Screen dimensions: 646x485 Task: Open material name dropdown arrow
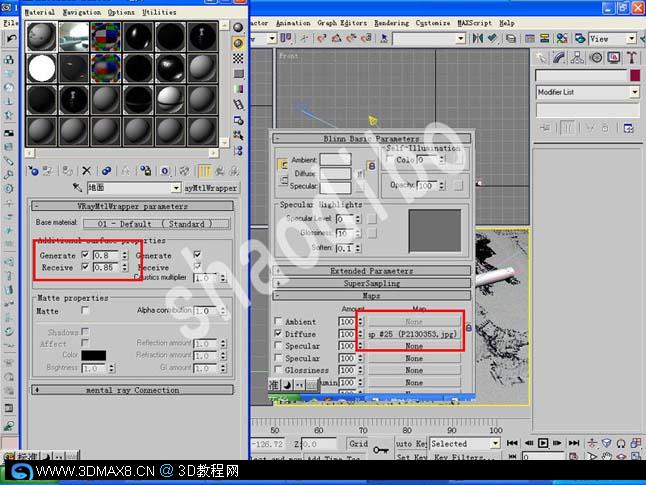pos(176,188)
